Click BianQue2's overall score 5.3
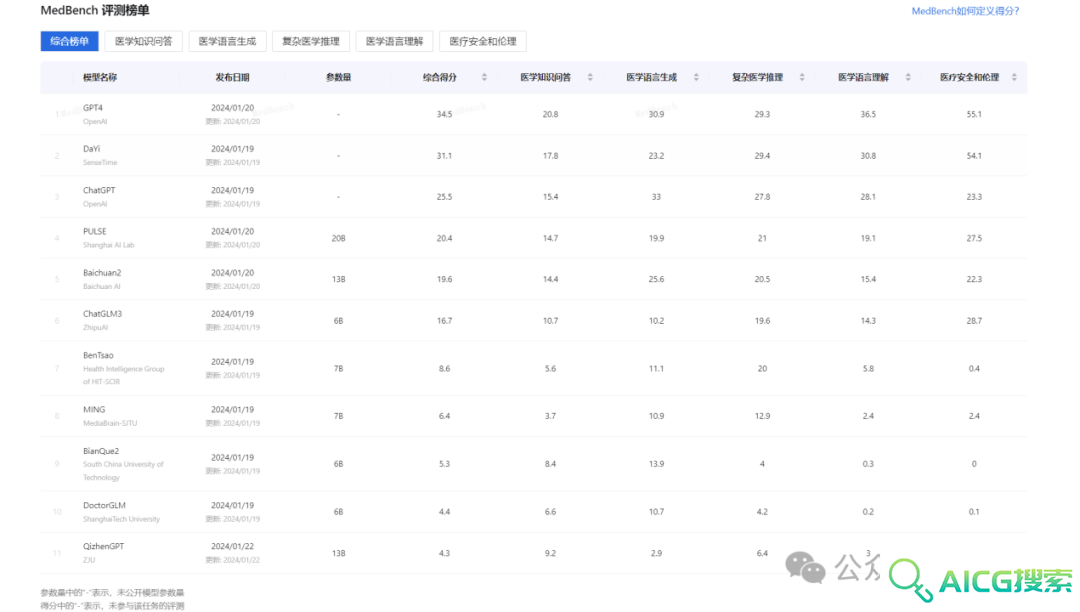This screenshot has width=1080, height=612. click(444, 464)
